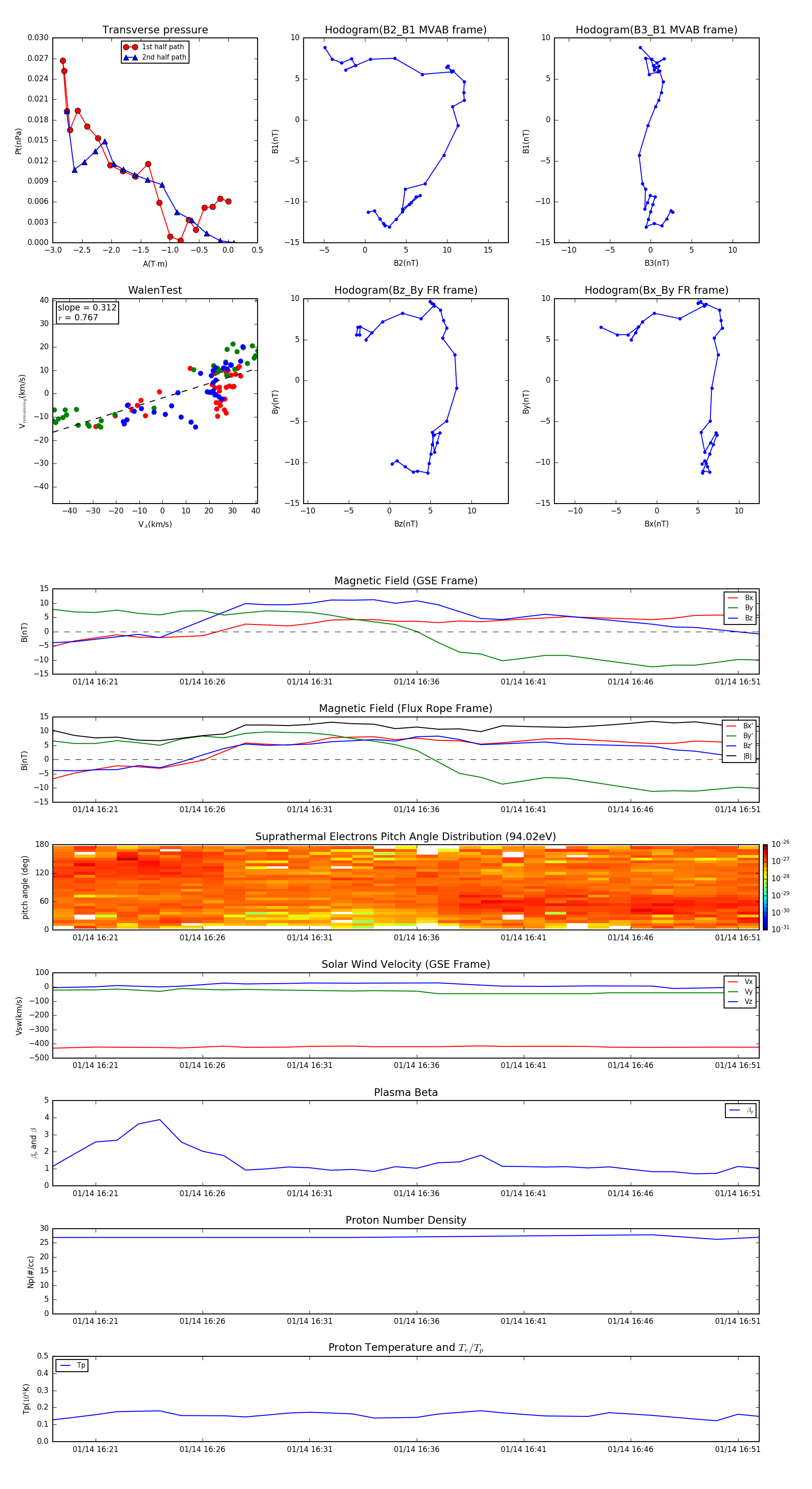Viewport: 812px width, 1489px height.
Task: Click the "B3(nT)" x-axis label
Action: click(x=656, y=263)
